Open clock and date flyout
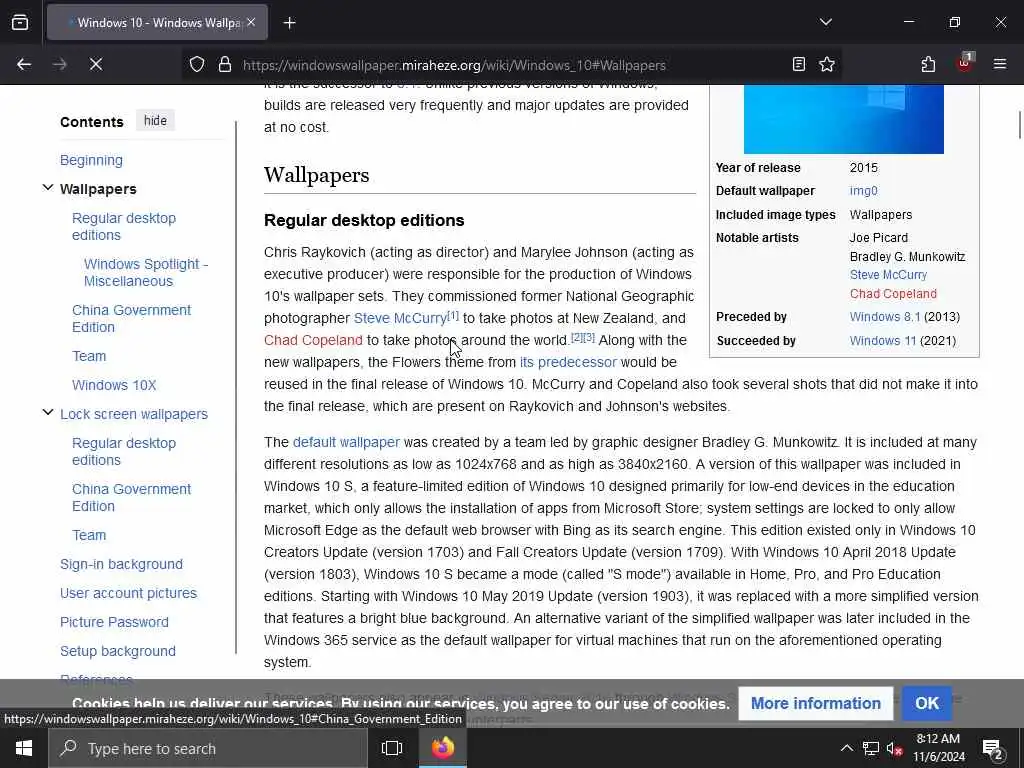This screenshot has width=1024, height=768. coord(938,748)
